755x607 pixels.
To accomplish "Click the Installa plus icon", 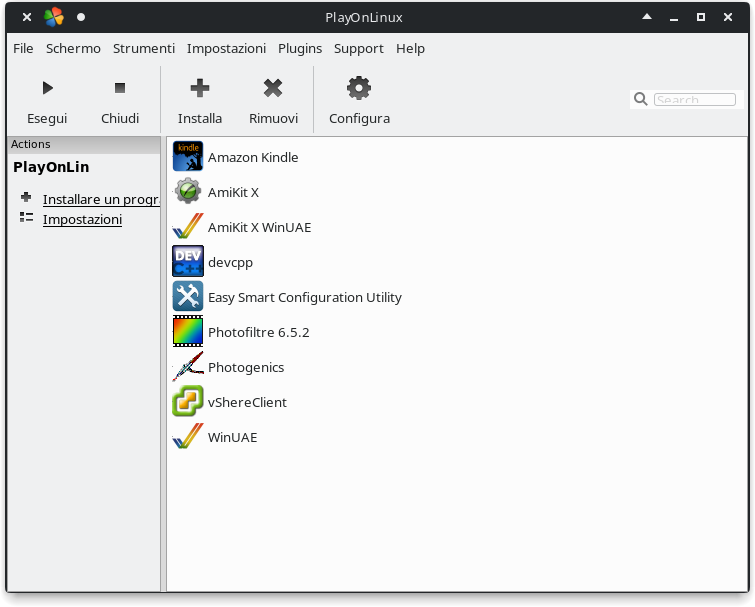I will tap(200, 88).
